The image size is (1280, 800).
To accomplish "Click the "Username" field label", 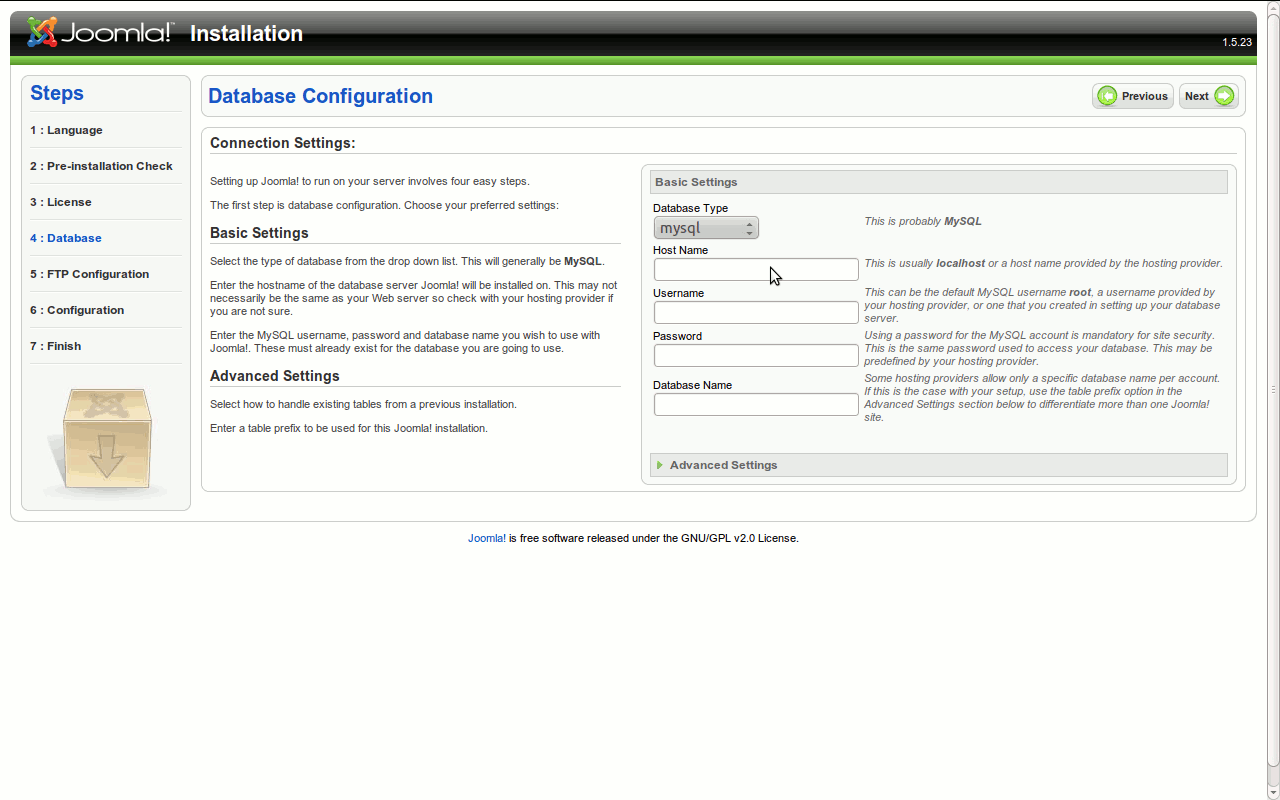I will click(679, 293).
